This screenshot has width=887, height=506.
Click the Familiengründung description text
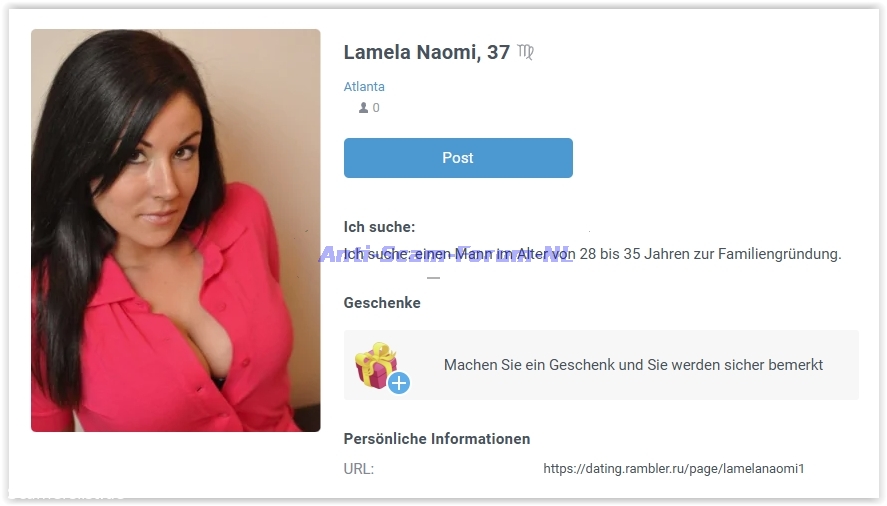592,254
